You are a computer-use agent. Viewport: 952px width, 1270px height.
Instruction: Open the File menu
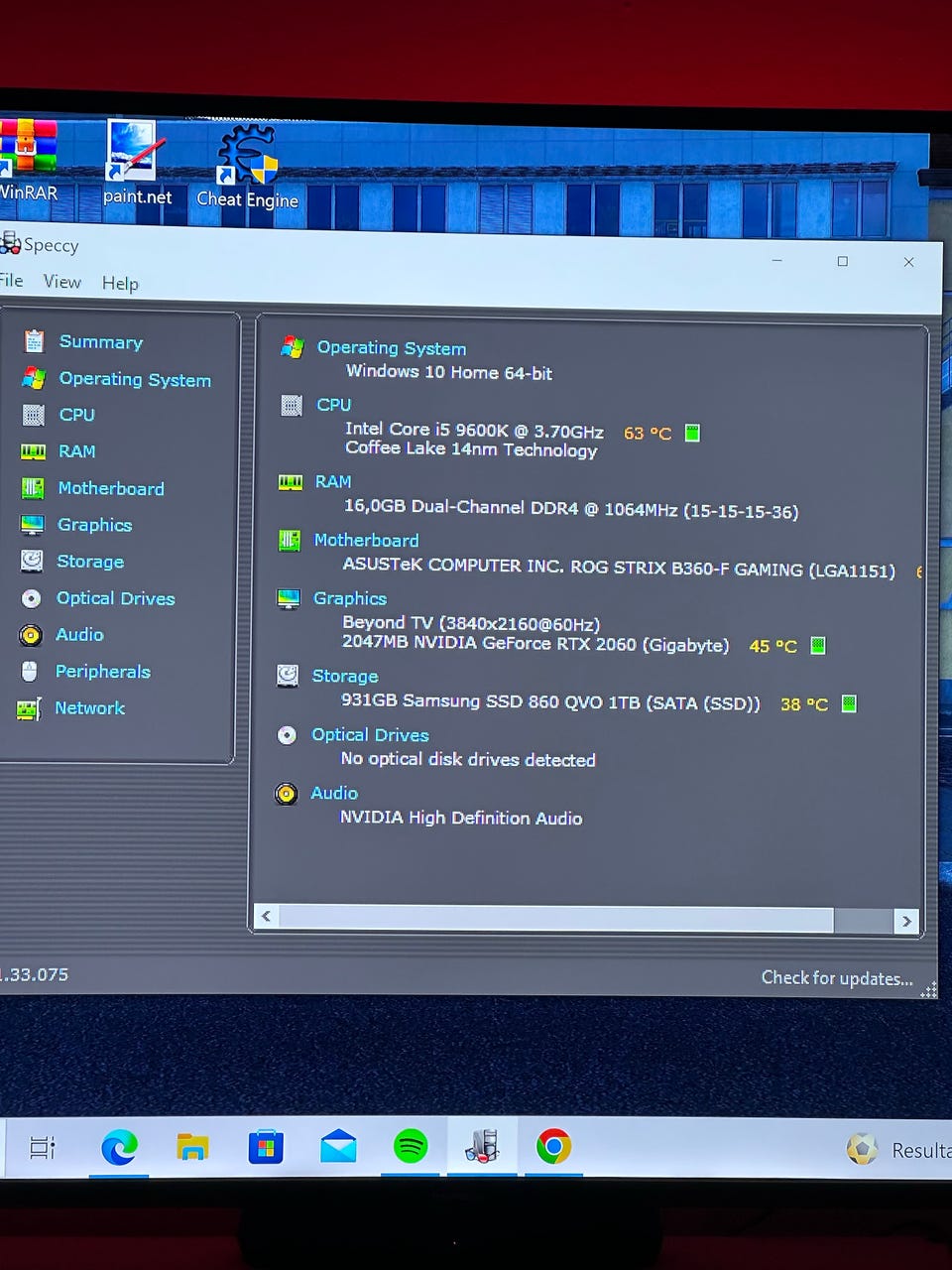click(x=11, y=281)
